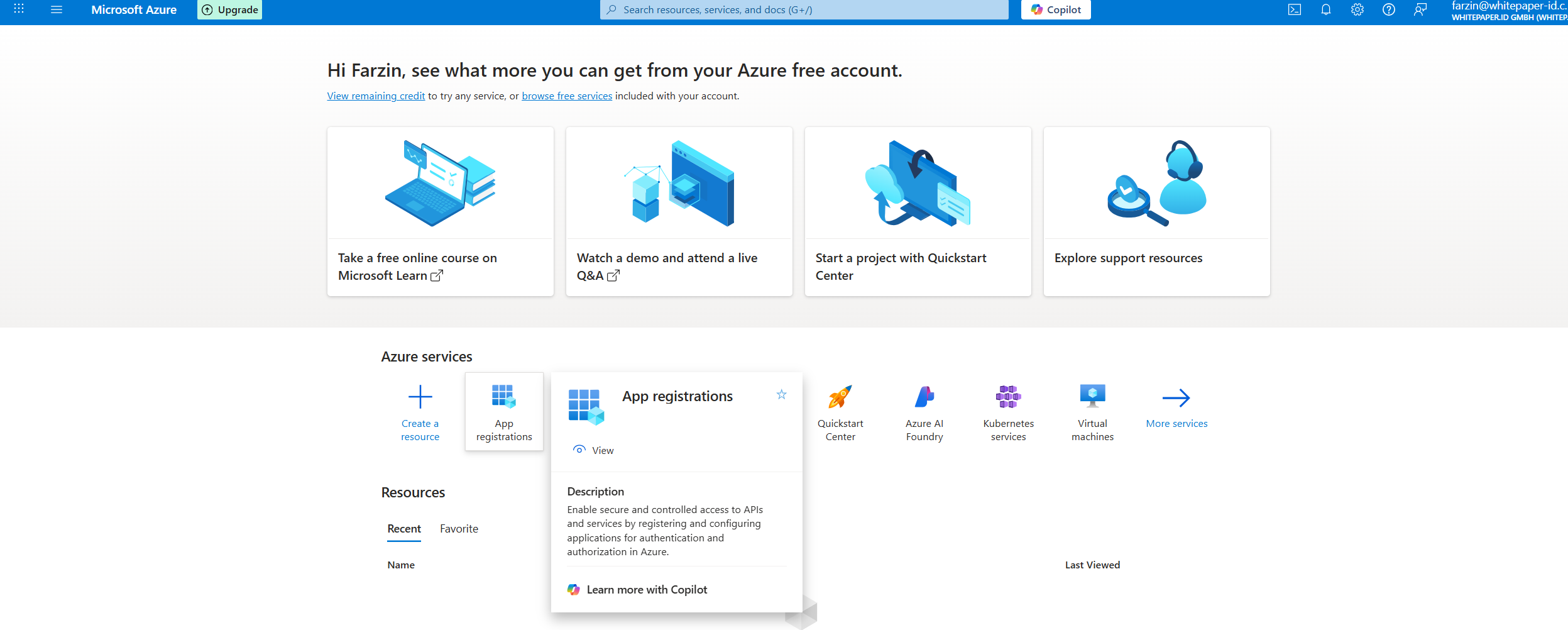Open Cloud Shell from the top bar
The height and width of the screenshot is (630, 1568).
click(x=1295, y=9)
